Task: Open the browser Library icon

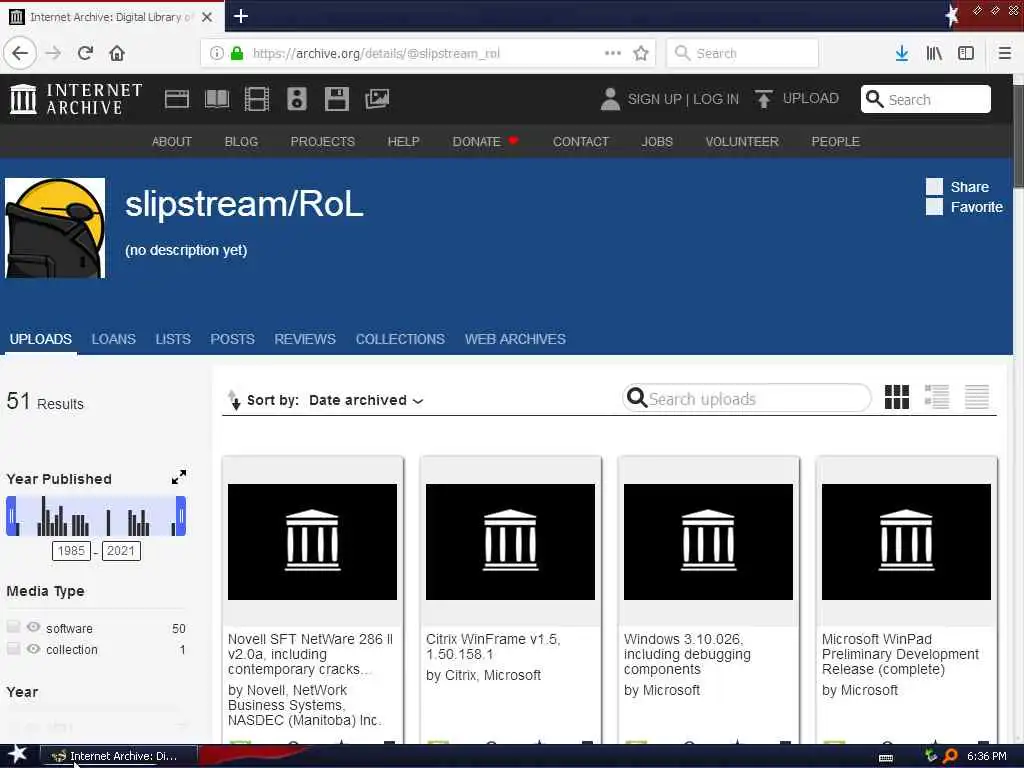Action: 934,53
